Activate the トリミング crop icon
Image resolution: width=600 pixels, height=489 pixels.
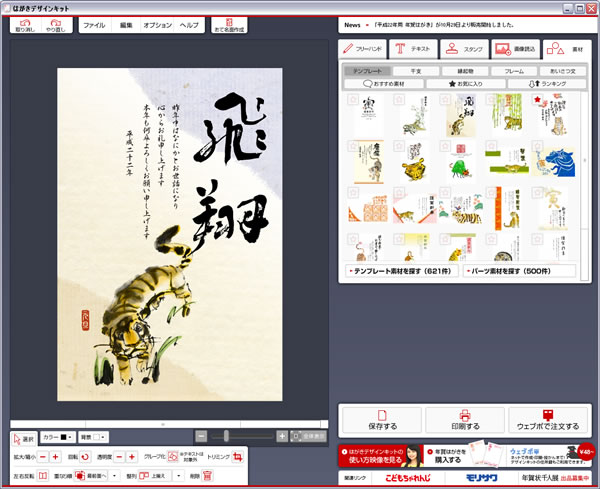coord(238,457)
